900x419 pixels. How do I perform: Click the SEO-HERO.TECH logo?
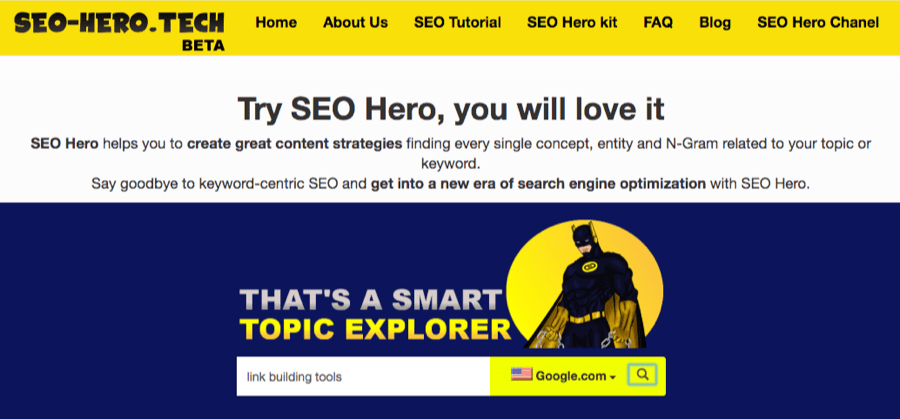[113, 22]
